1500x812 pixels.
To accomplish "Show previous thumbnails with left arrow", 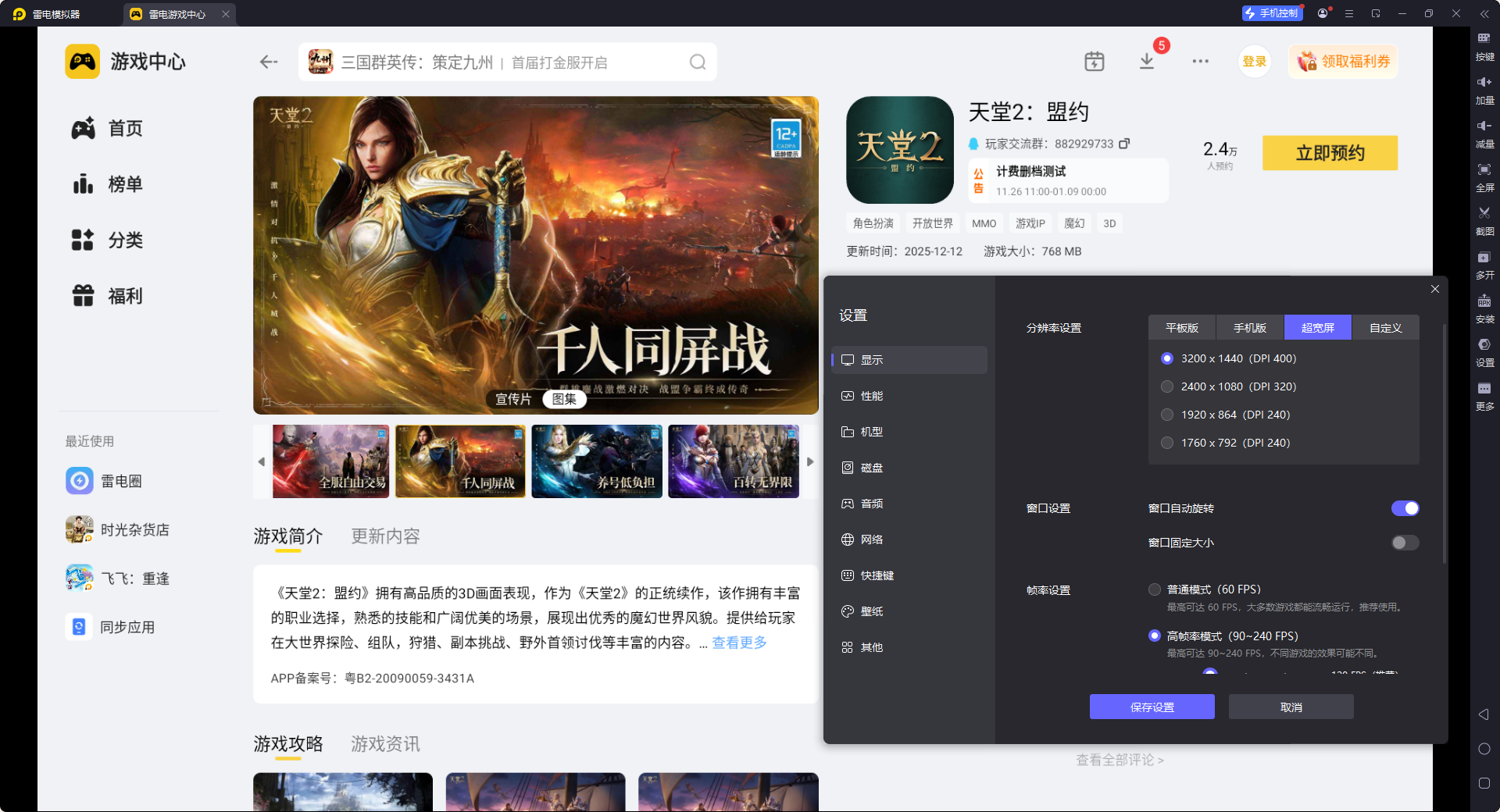I will coord(262,461).
